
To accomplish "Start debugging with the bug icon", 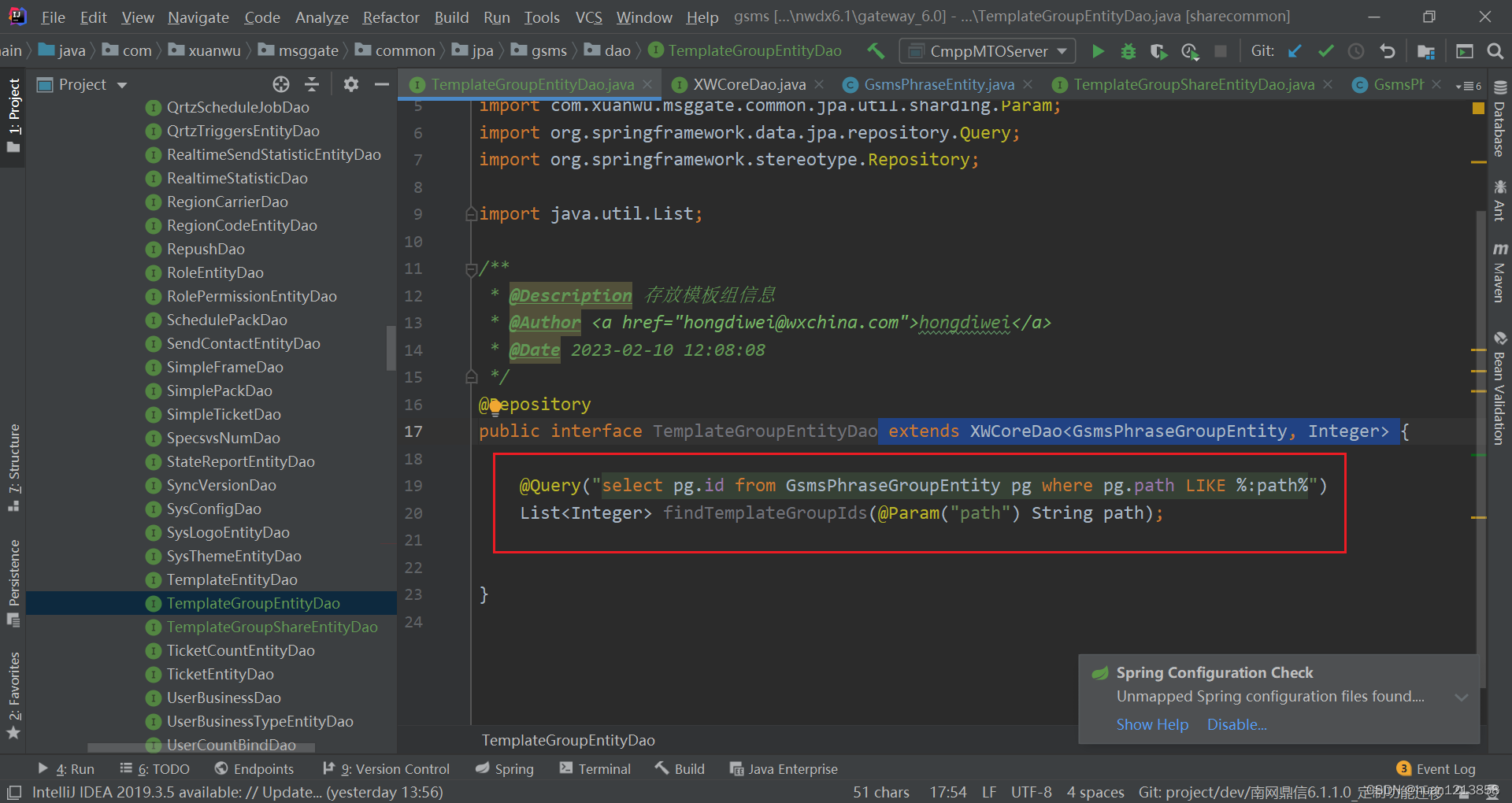I will point(1128,51).
